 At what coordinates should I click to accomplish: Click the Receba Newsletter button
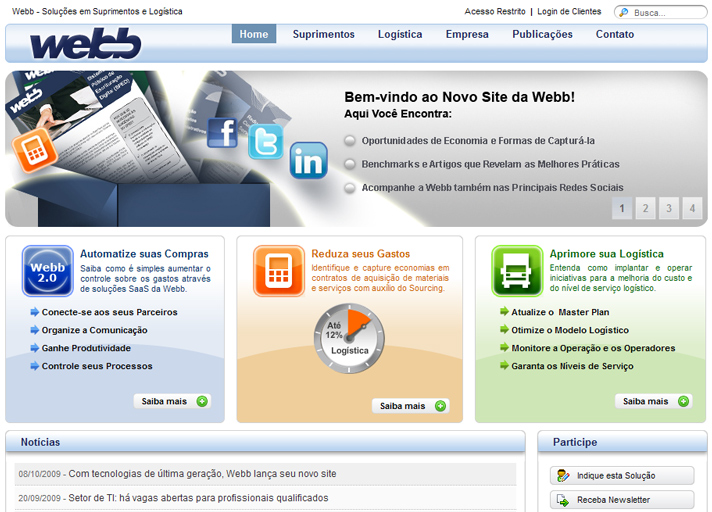click(x=622, y=500)
